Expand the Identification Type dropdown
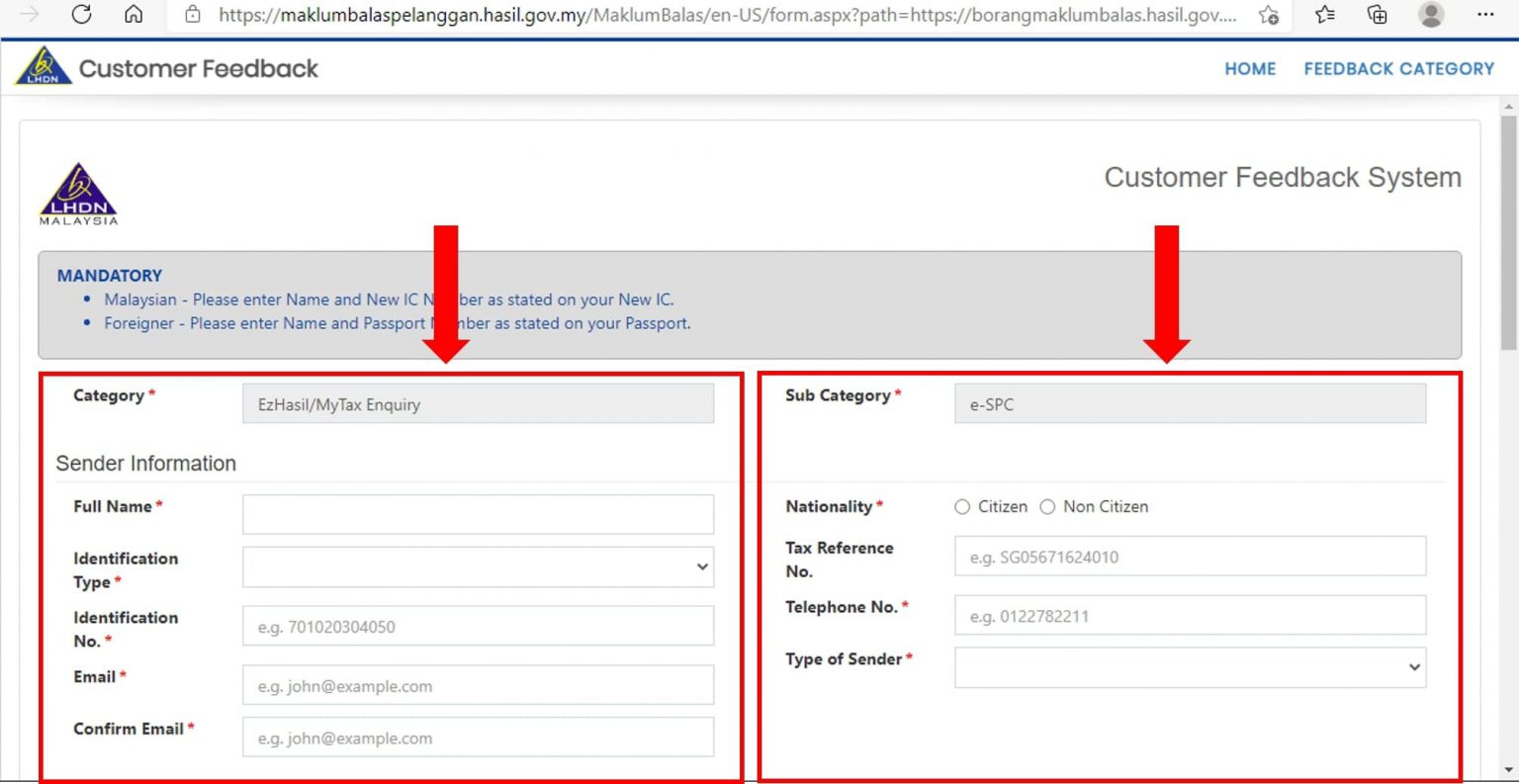The width and height of the screenshot is (1519, 784). pos(478,567)
